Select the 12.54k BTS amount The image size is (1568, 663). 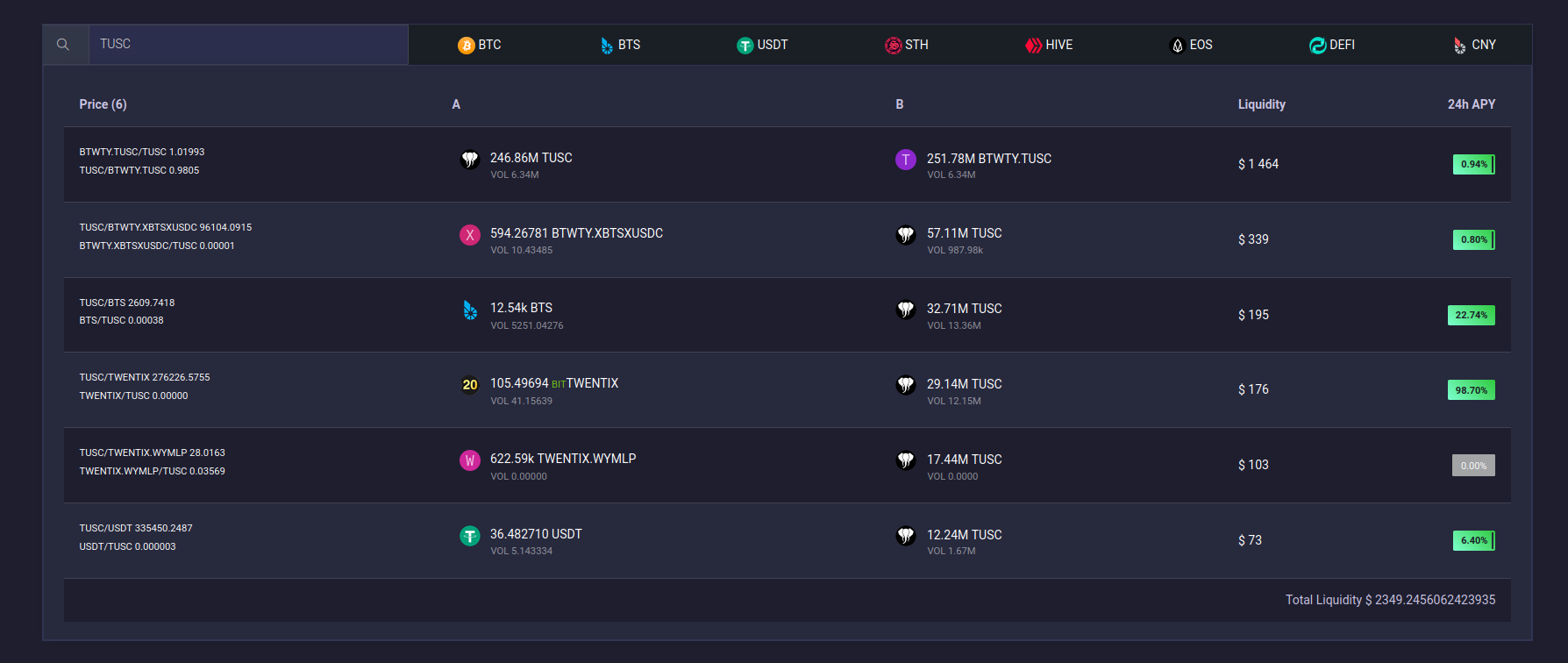[522, 308]
